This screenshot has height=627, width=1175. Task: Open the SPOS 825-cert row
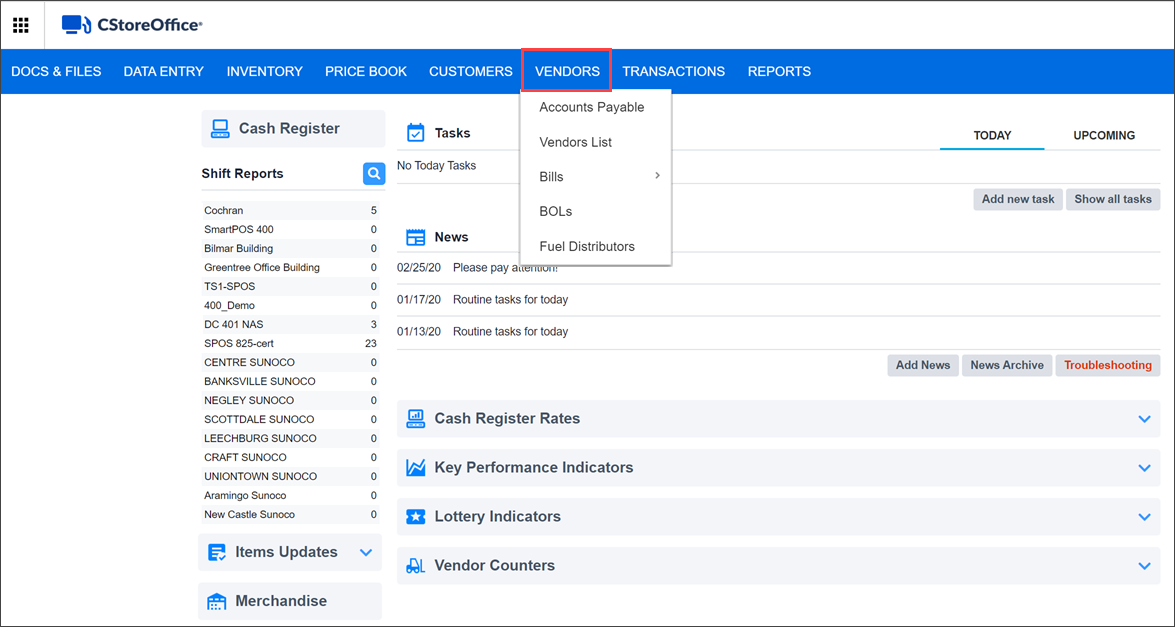pos(291,344)
